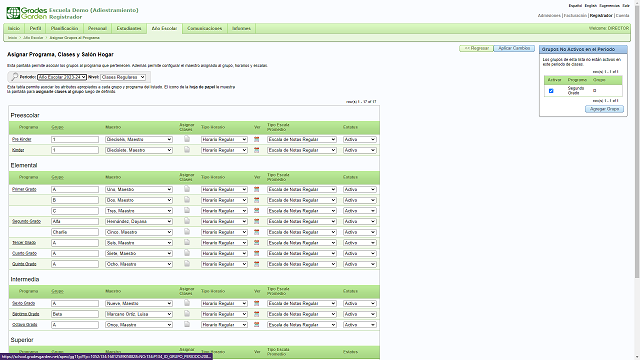Image resolution: width=640 pixels, height=360 pixels.
Task: Open Asignar Clases icon for Tercer Grado
Action: (187, 242)
